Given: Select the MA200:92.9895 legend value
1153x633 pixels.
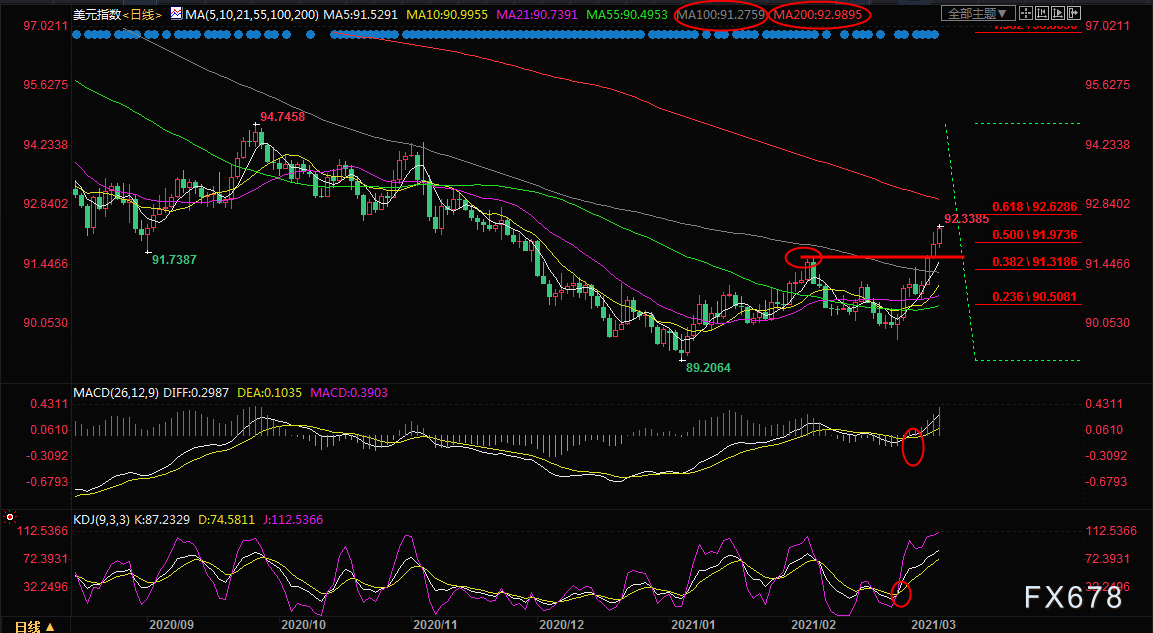Looking at the screenshot, I should click(820, 15).
